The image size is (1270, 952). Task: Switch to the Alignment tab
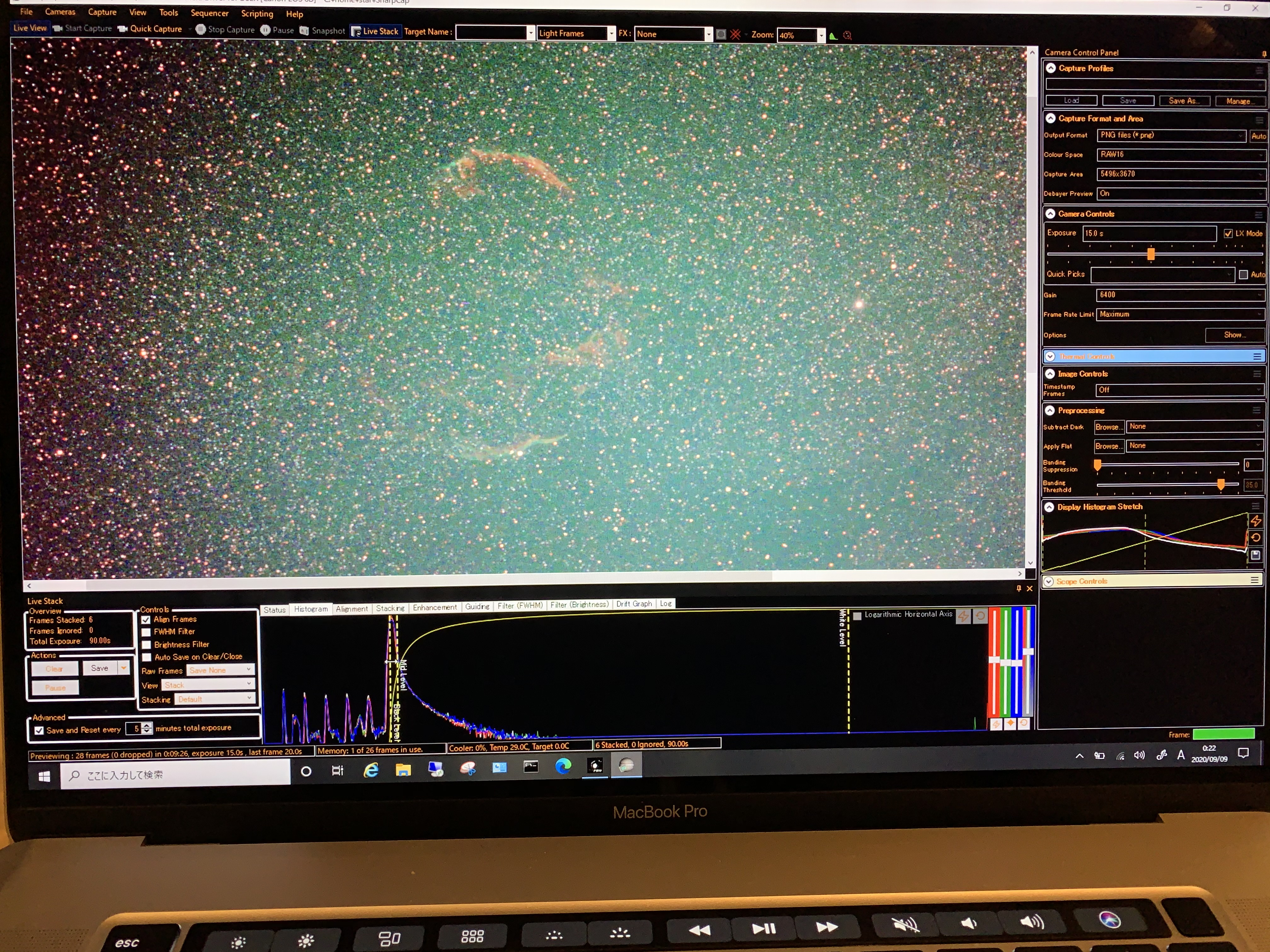352,608
